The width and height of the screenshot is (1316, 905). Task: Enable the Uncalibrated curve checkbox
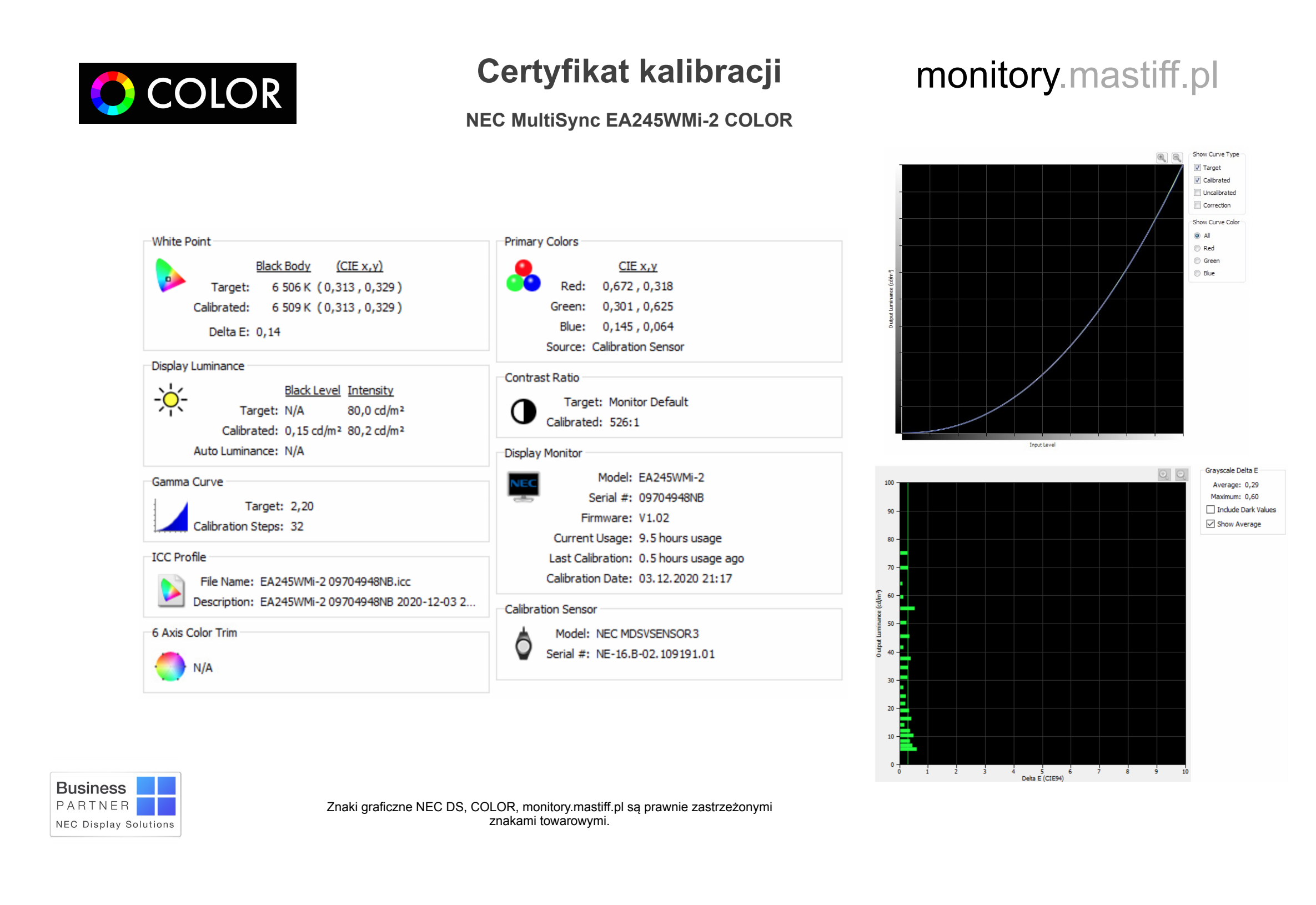[1197, 193]
